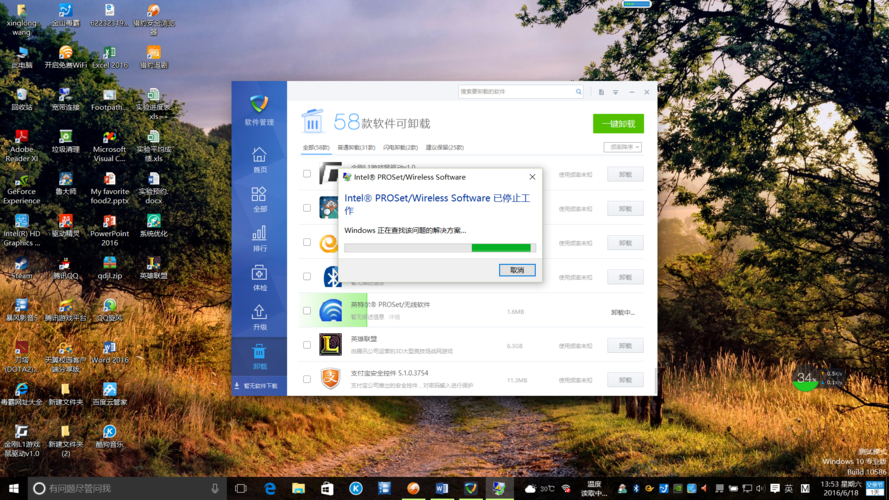Click the search magnifier icon
889x500 pixels.
pyautogui.click(x=578, y=91)
